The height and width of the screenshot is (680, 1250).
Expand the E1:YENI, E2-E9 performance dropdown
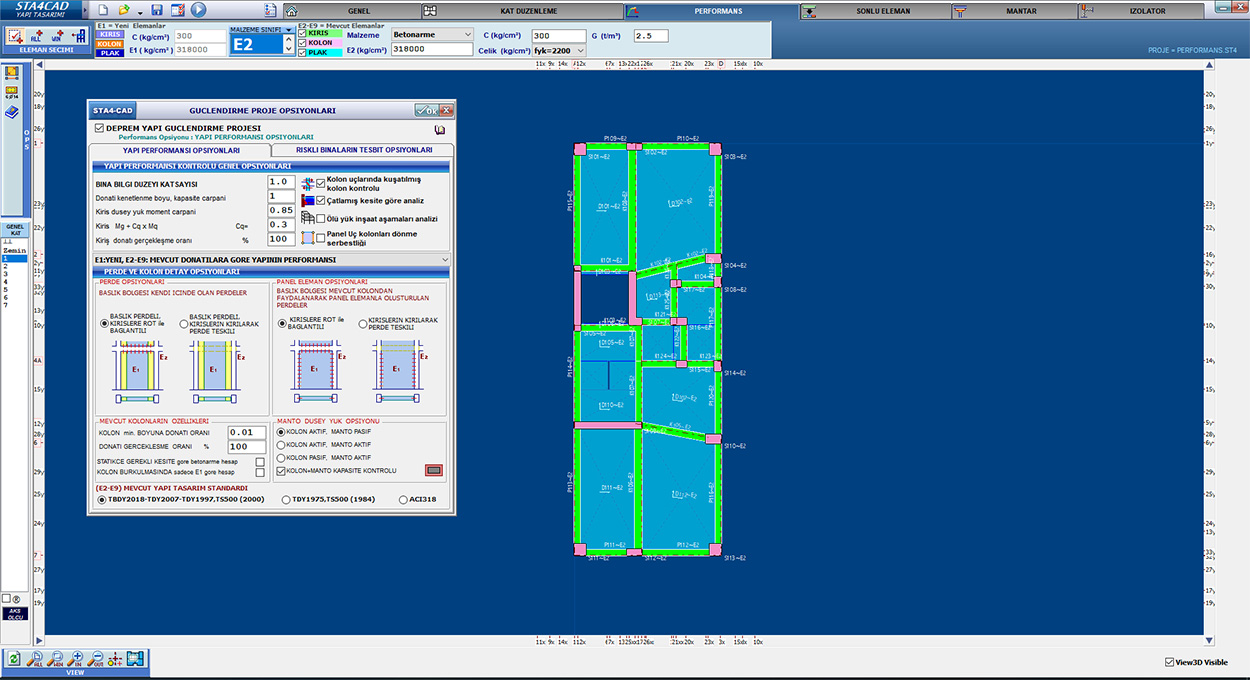pos(444,259)
